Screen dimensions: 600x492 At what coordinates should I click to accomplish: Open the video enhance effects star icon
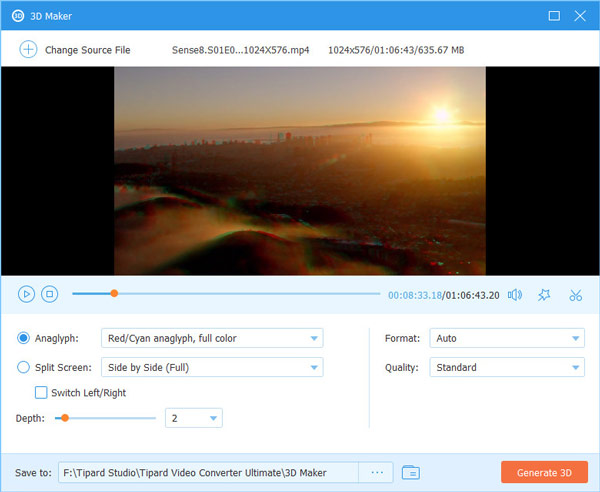544,295
